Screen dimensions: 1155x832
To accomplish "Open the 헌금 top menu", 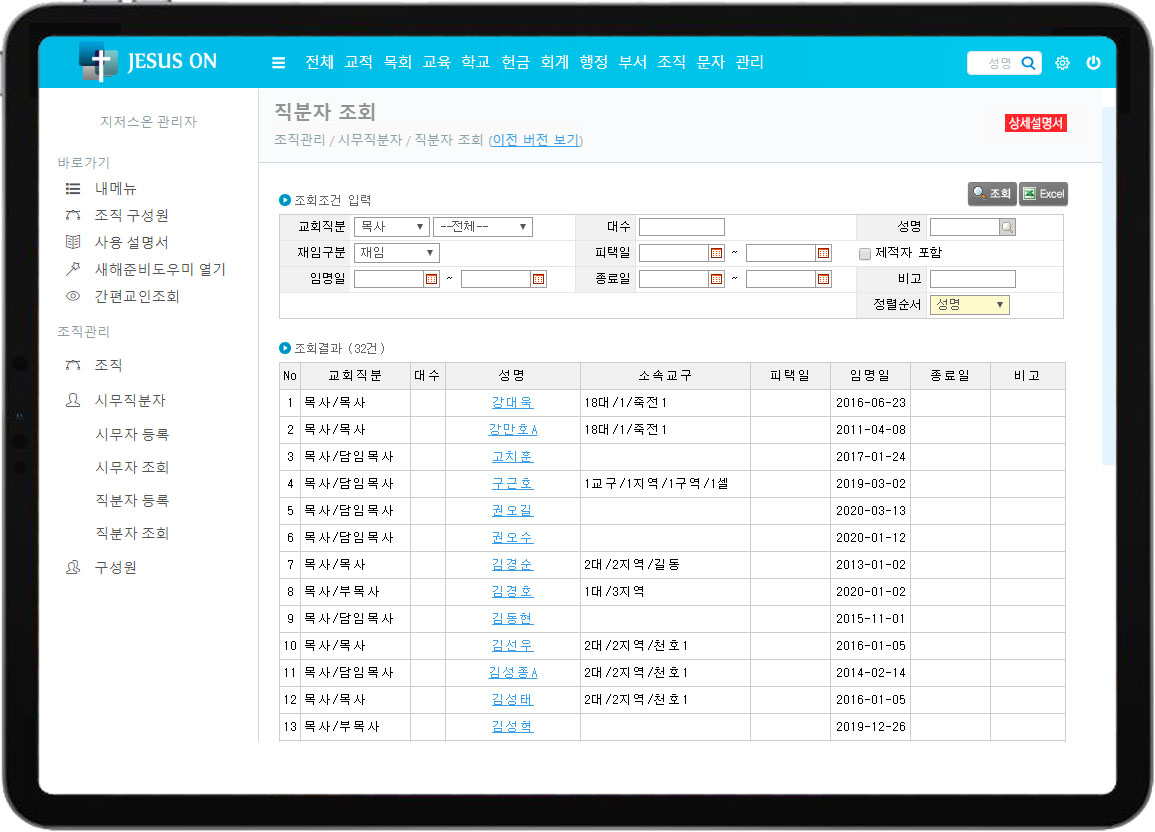I will tap(515, 62).
